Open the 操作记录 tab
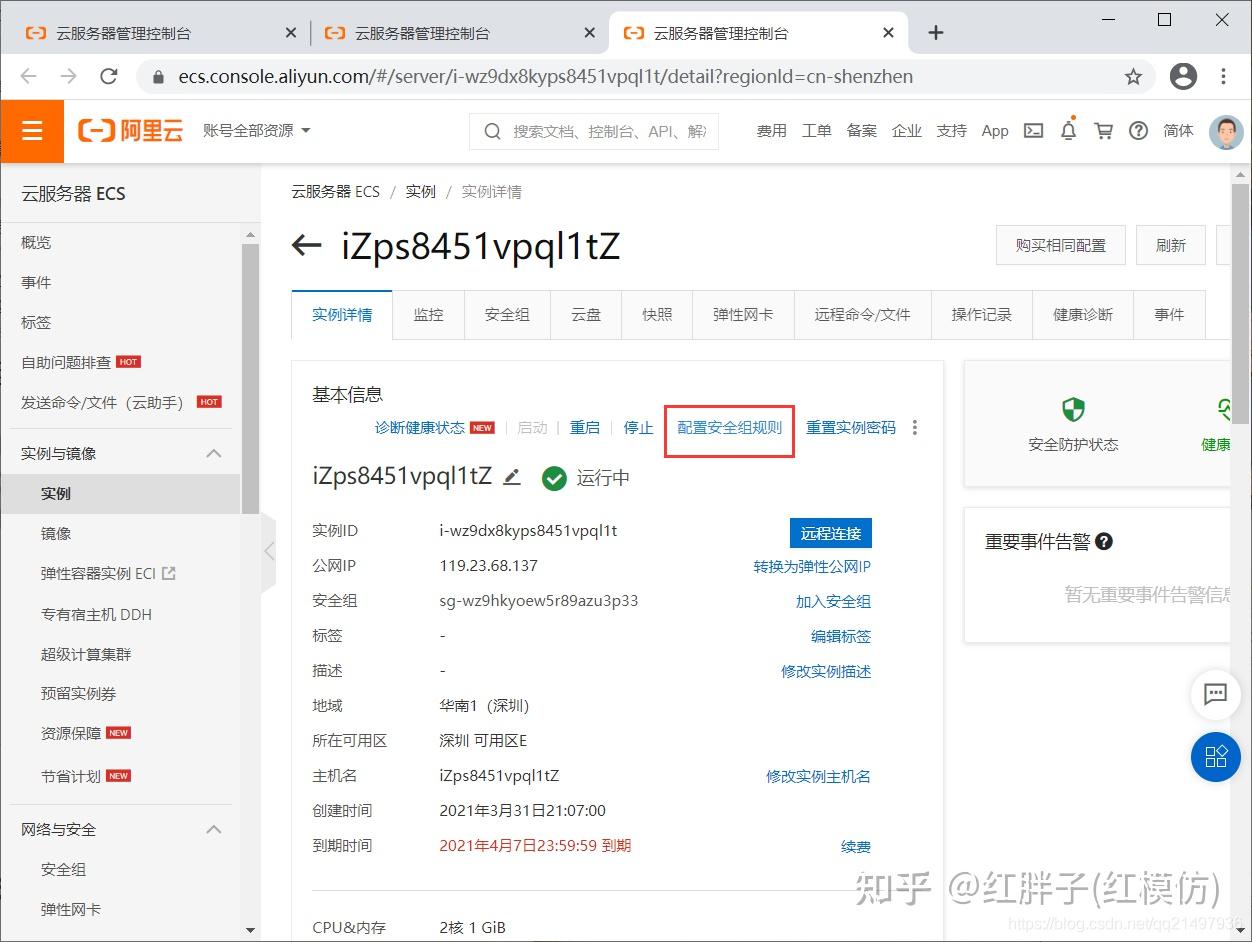Image resolution: width=1252 pixels, height=942 pixels. coord(982,314)
